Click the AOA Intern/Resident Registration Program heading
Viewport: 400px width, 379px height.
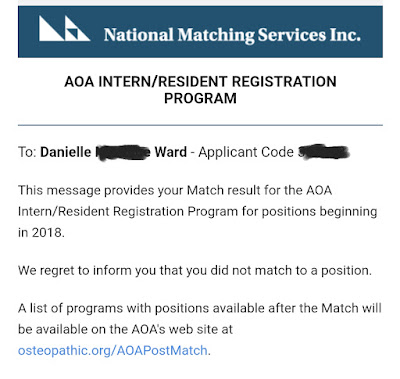pos(200,90)
